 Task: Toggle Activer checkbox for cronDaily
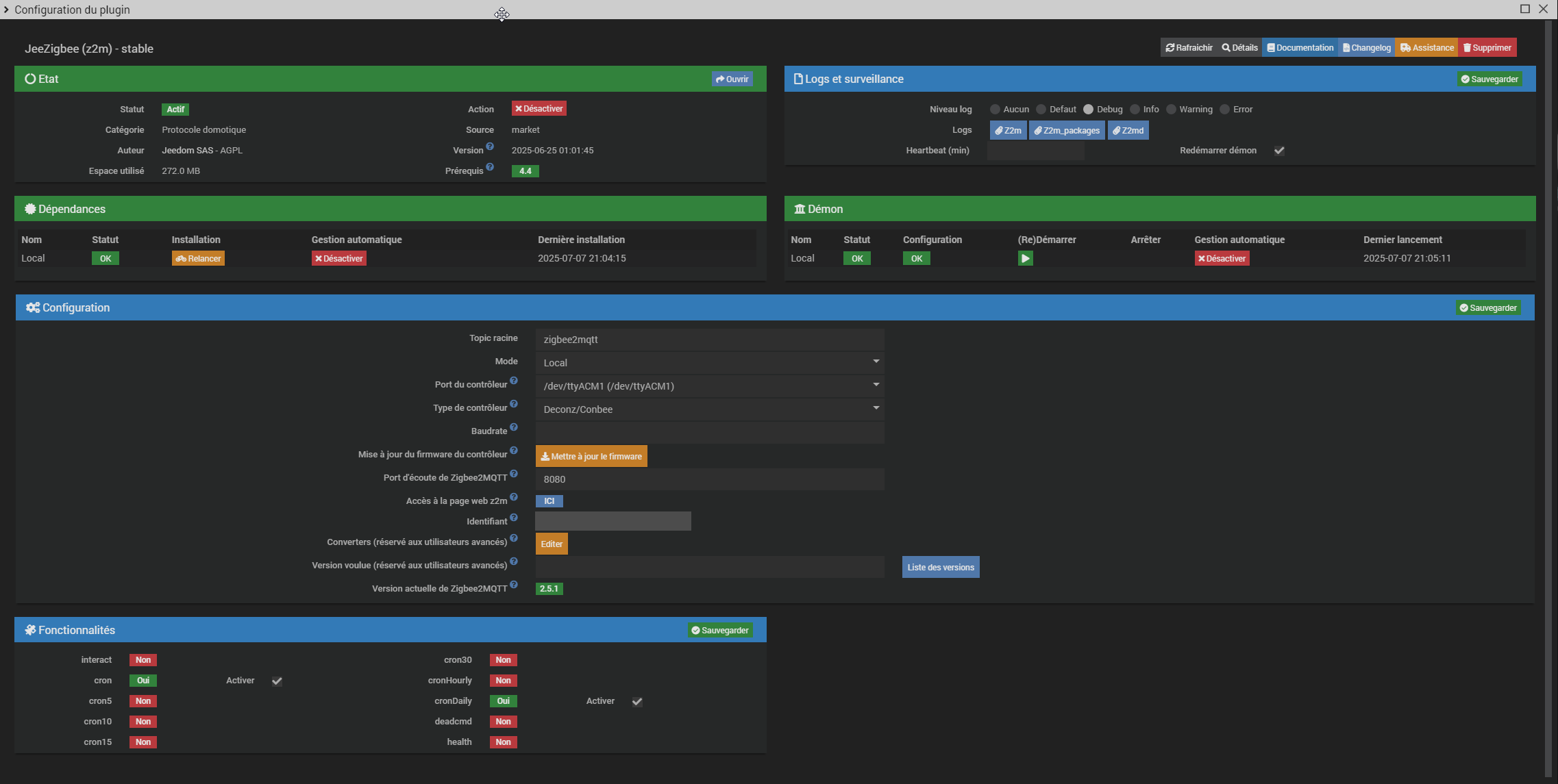click(x=637, y=701)
